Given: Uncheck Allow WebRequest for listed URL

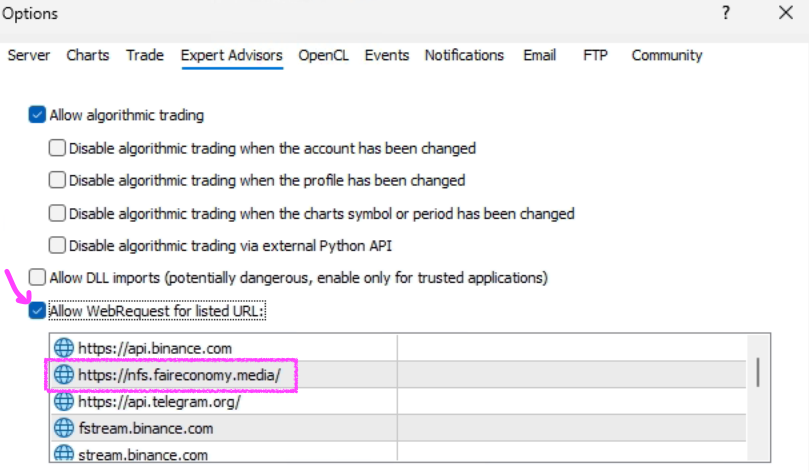Looking at the screenshot, I should [38, 311].
